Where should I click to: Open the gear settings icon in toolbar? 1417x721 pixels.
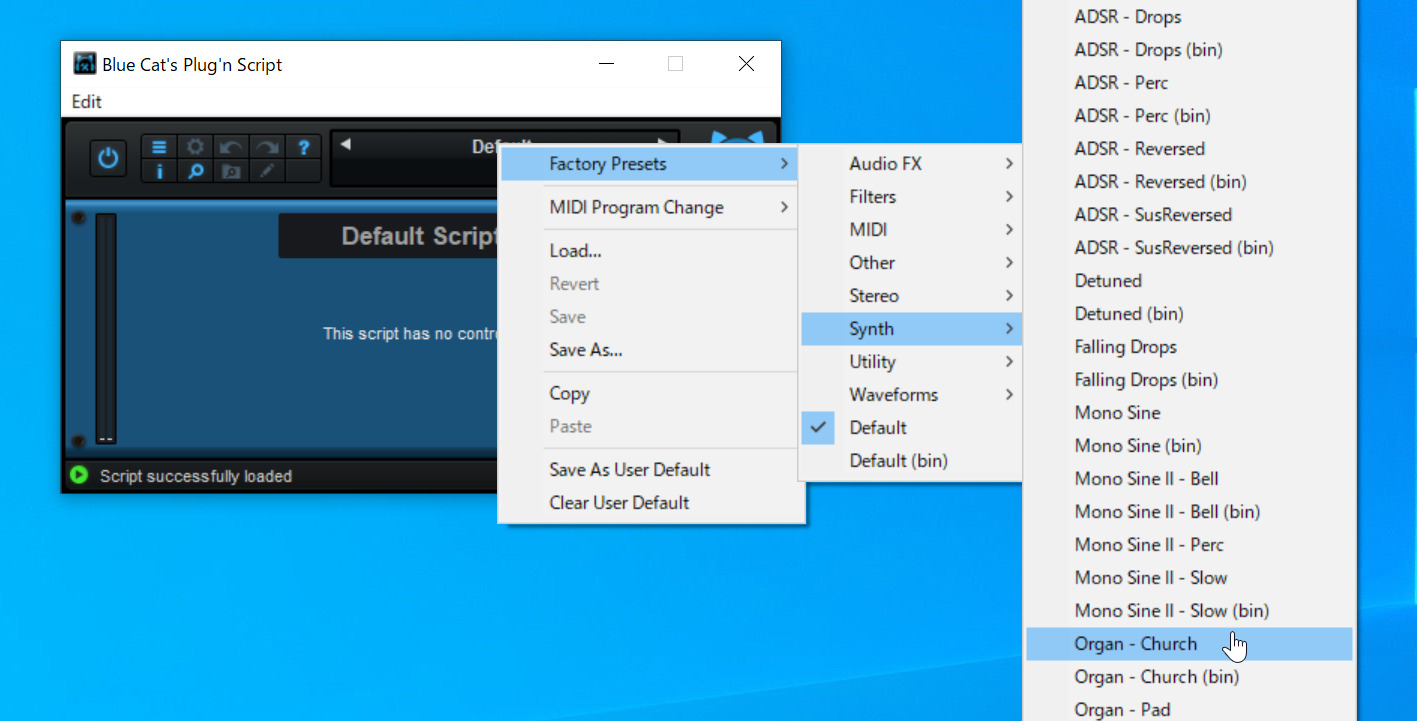tap(196, 147)
